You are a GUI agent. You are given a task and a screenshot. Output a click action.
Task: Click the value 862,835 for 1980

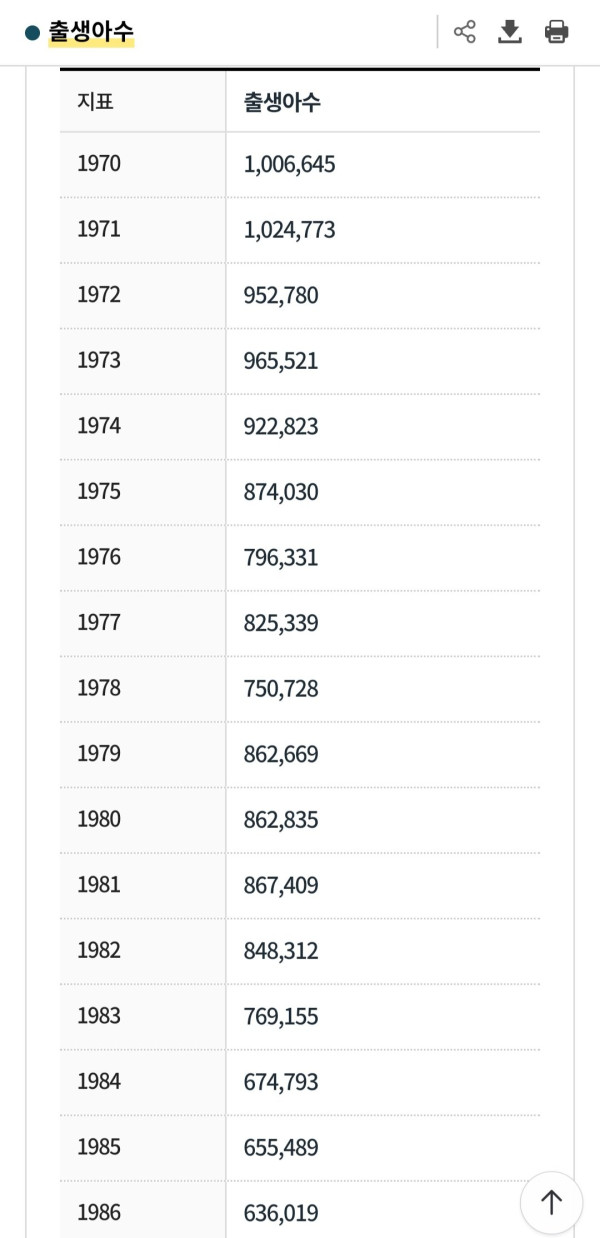(x=281, y=820)
